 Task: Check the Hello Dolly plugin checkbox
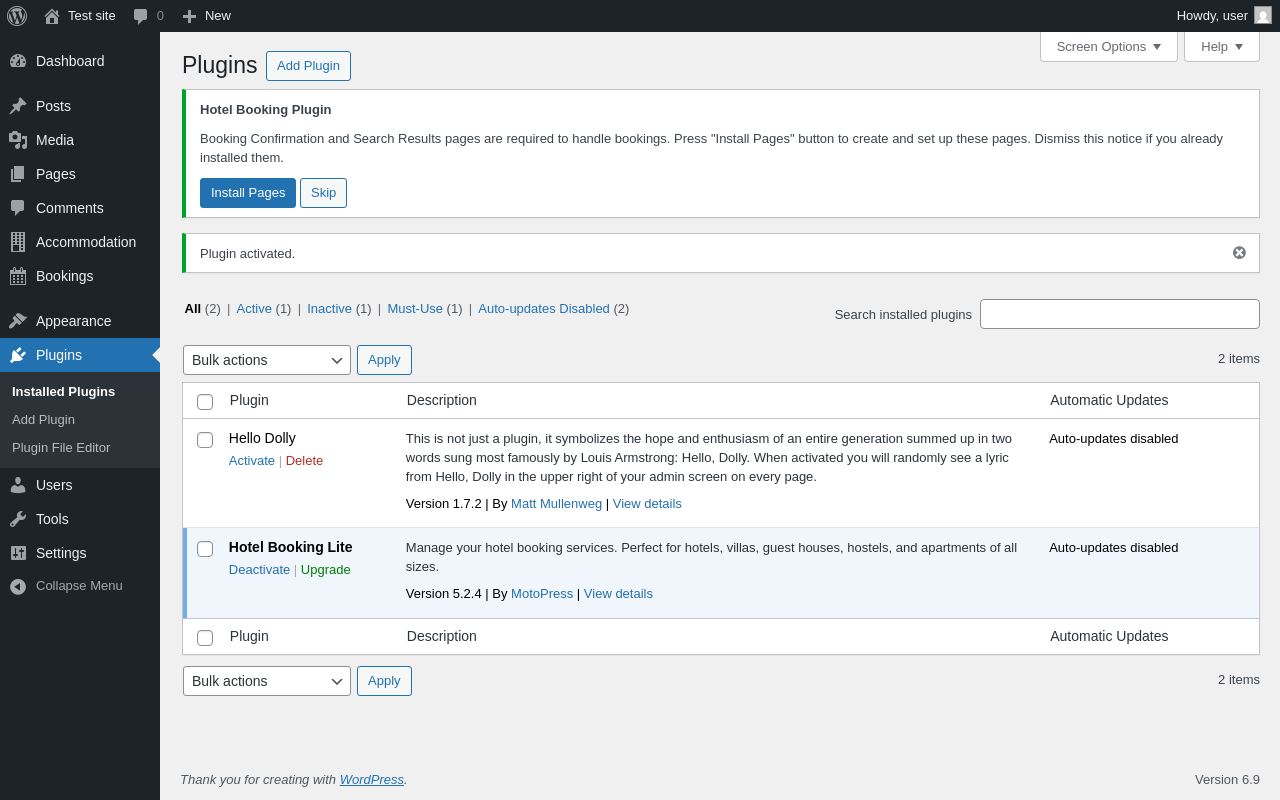click(205, 440)
